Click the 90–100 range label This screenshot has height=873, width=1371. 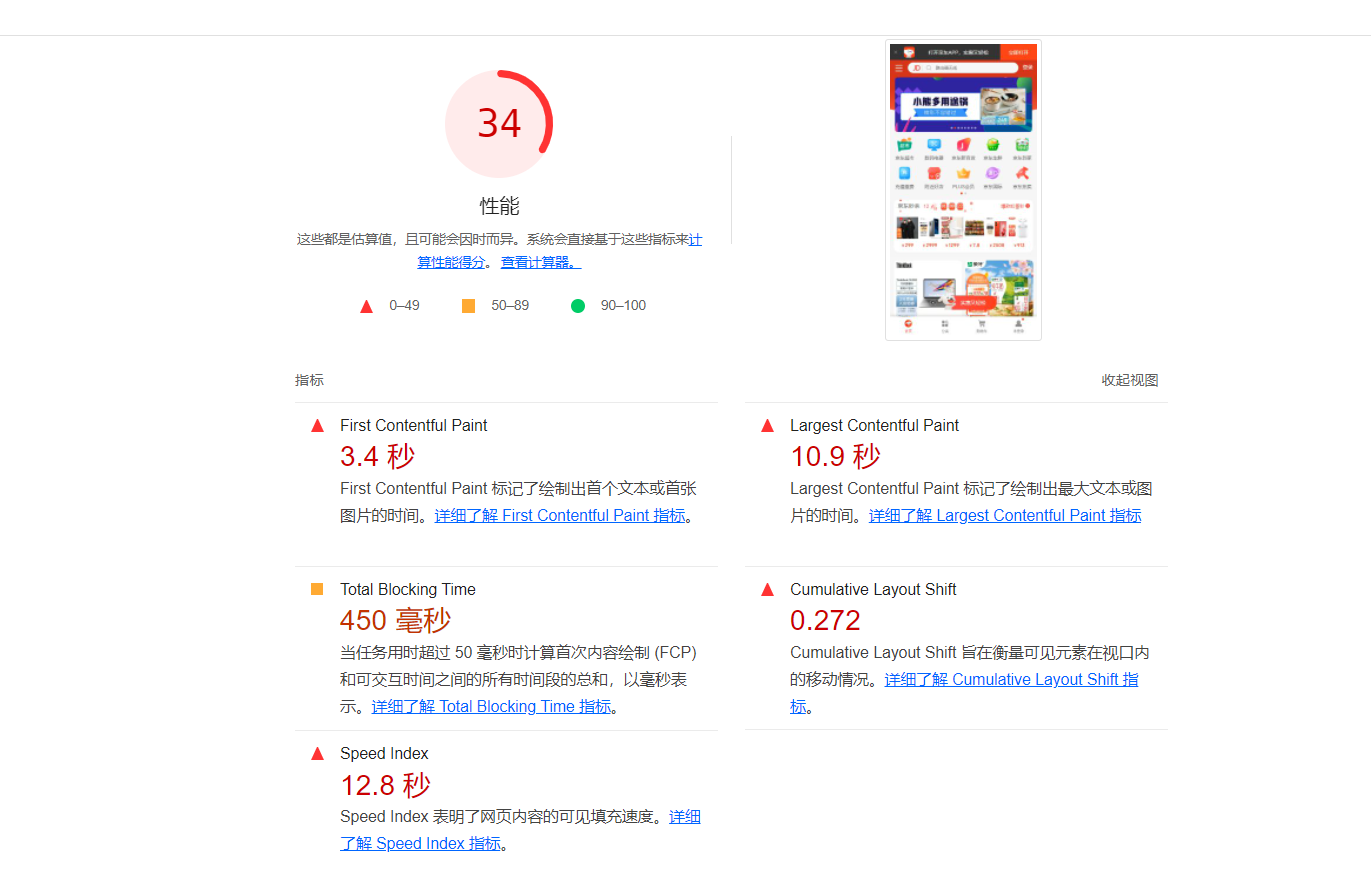click(623, 305)
